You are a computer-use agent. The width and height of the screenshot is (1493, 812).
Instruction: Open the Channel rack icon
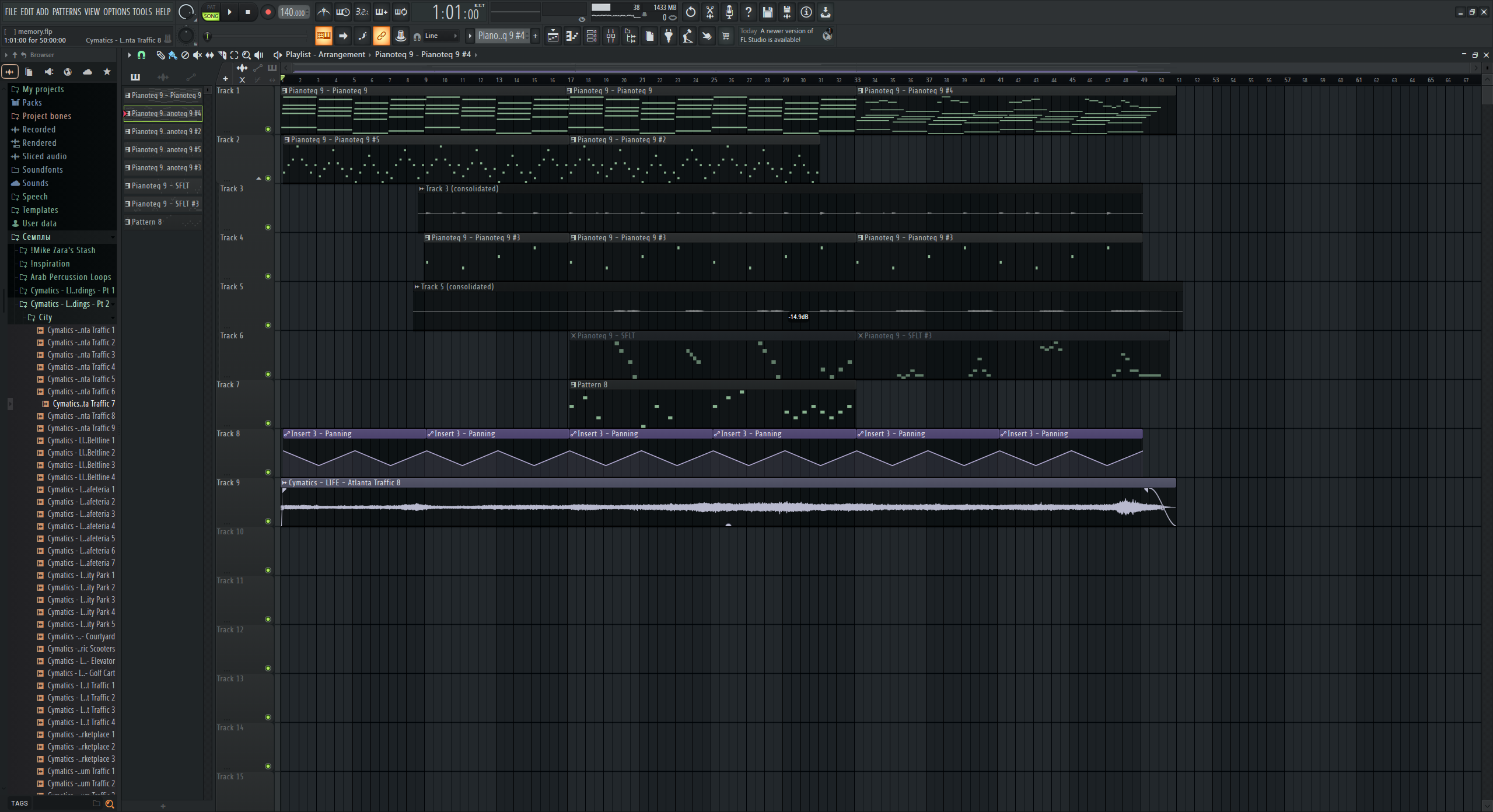point(591,36)
